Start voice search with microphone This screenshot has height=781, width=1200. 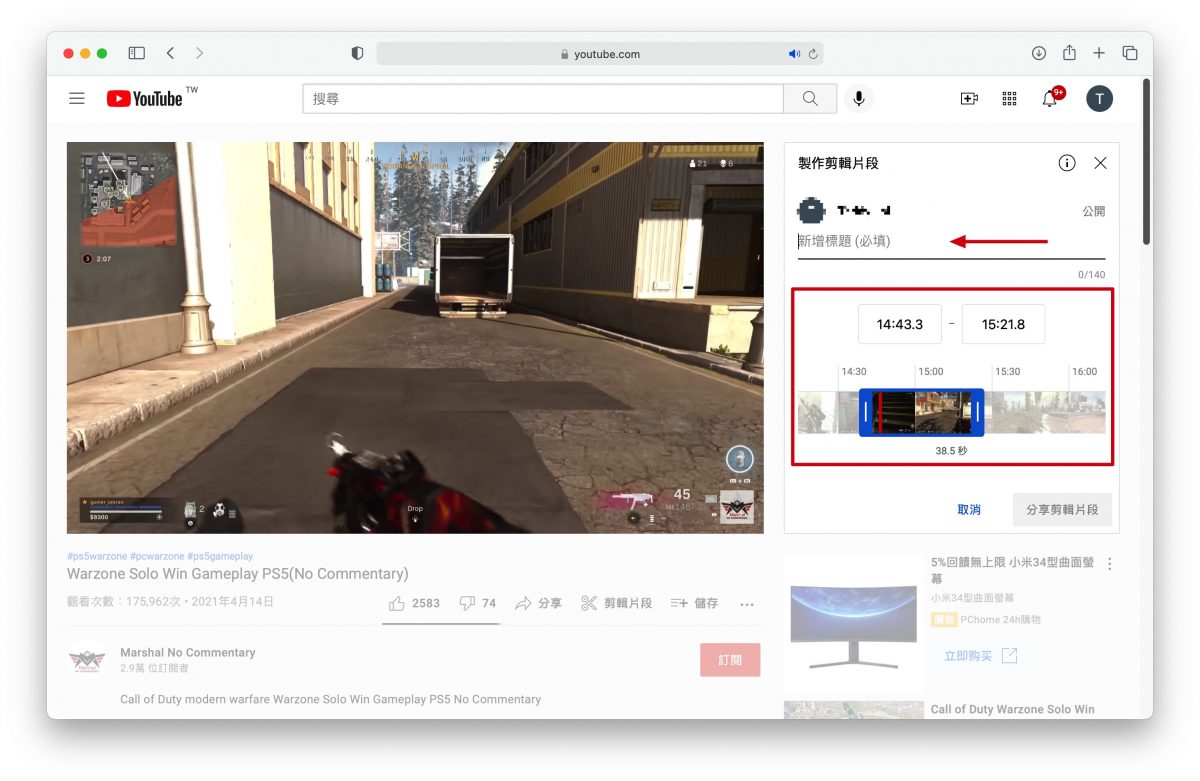coord(858,98)
